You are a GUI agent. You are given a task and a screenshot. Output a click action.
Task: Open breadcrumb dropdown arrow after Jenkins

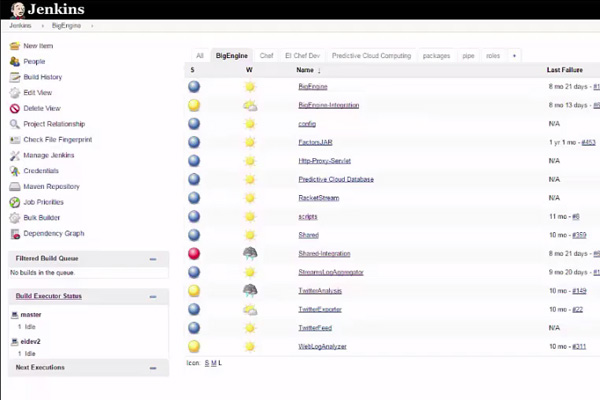42,26
